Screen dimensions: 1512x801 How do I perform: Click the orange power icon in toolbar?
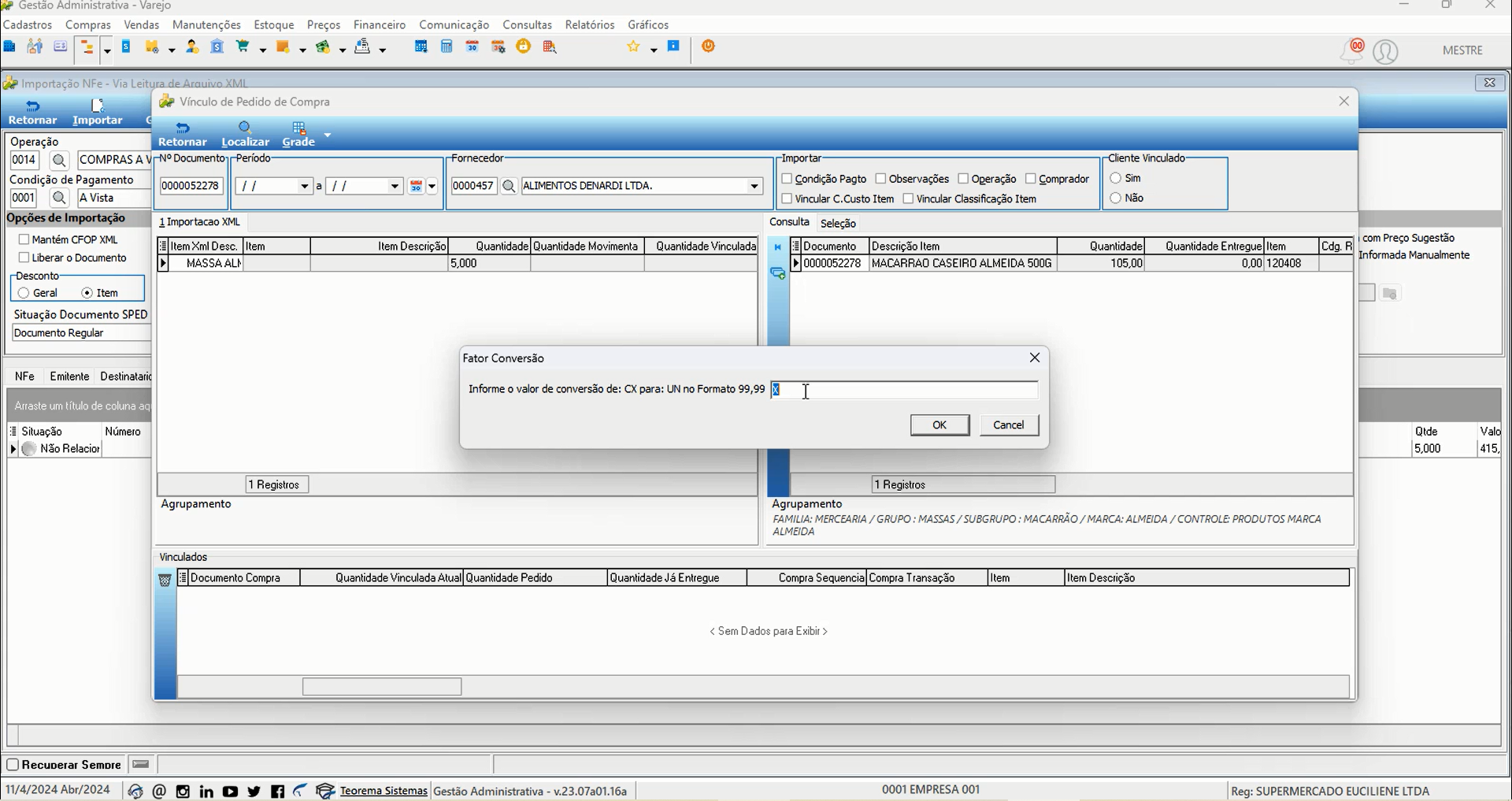(709, 46)
